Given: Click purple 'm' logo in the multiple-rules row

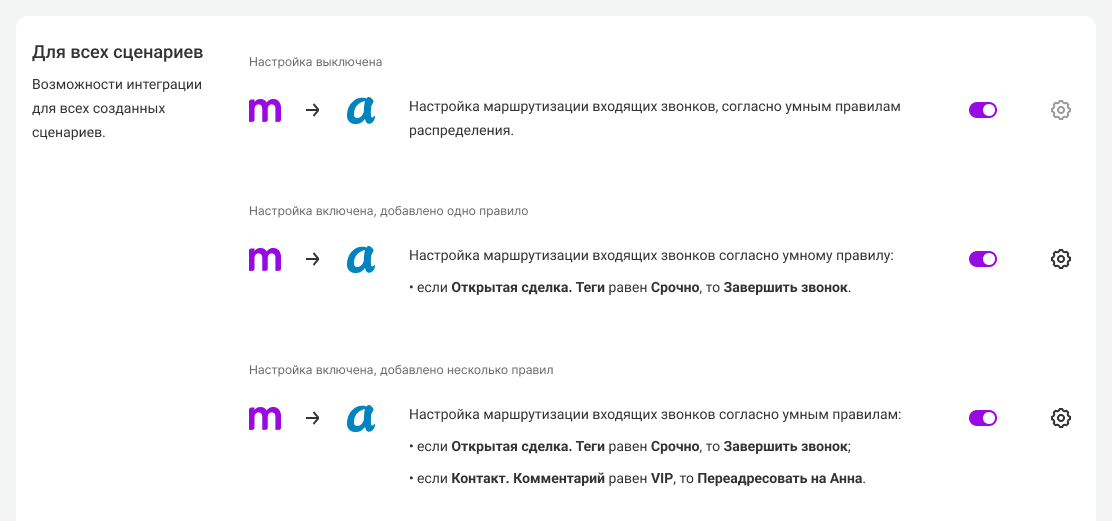Looking at the screenshot, I should pos(265,418).
